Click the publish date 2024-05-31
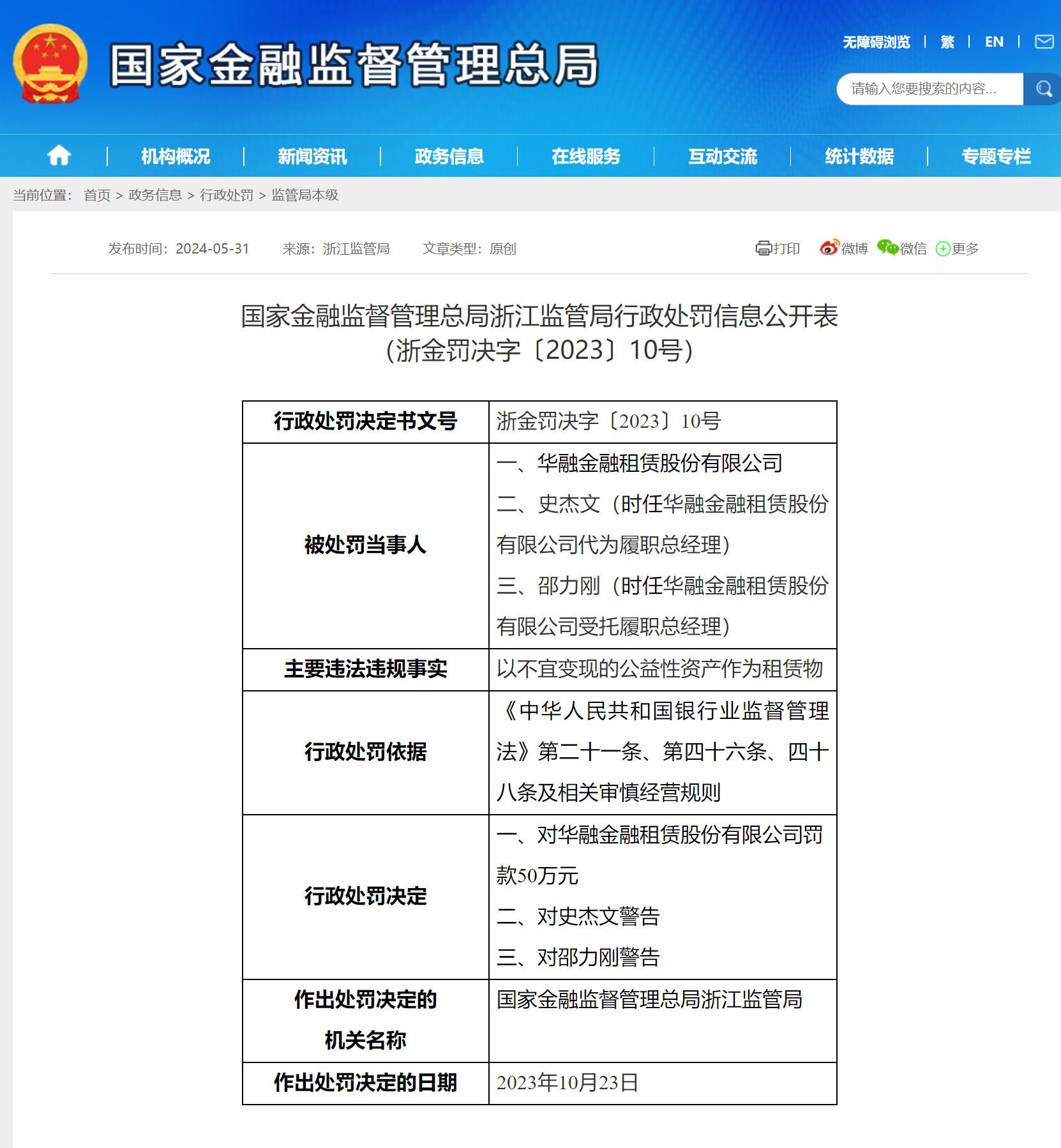The height and width of the screenshot is (1148, 1061). (213, 248)
